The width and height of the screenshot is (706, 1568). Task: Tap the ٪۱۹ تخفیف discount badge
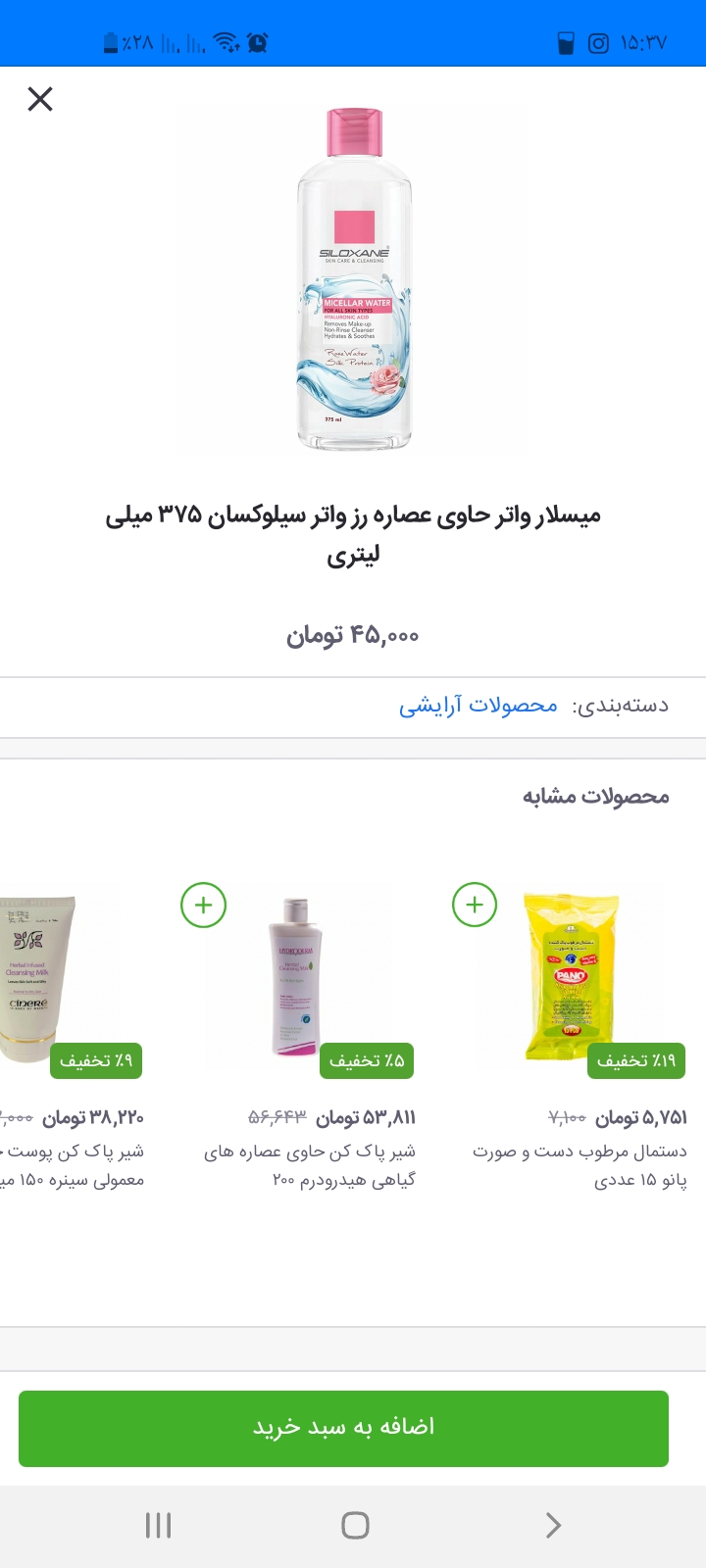636,1060
